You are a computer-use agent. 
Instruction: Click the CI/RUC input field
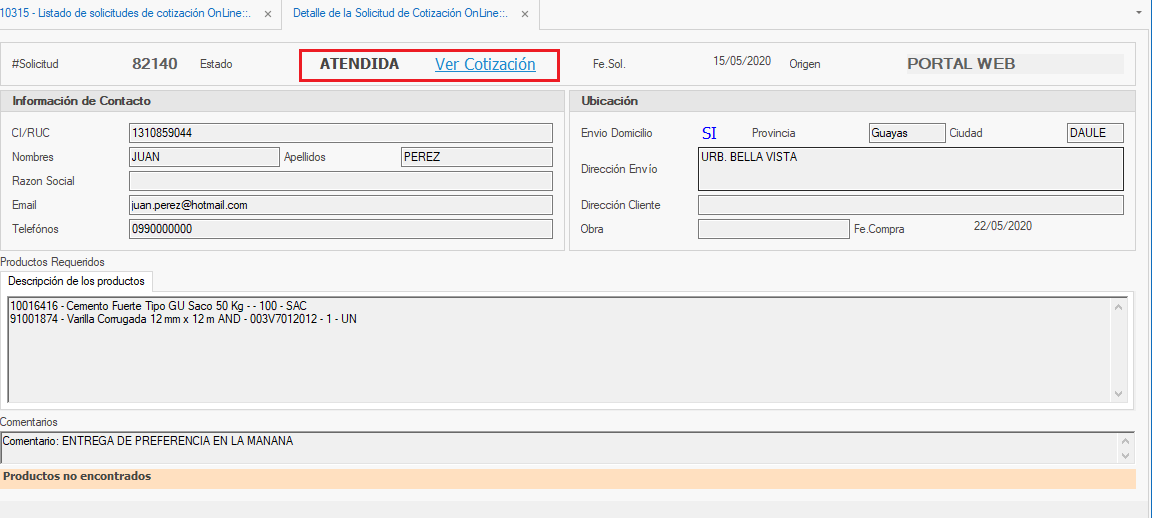[x=340, y=133]
